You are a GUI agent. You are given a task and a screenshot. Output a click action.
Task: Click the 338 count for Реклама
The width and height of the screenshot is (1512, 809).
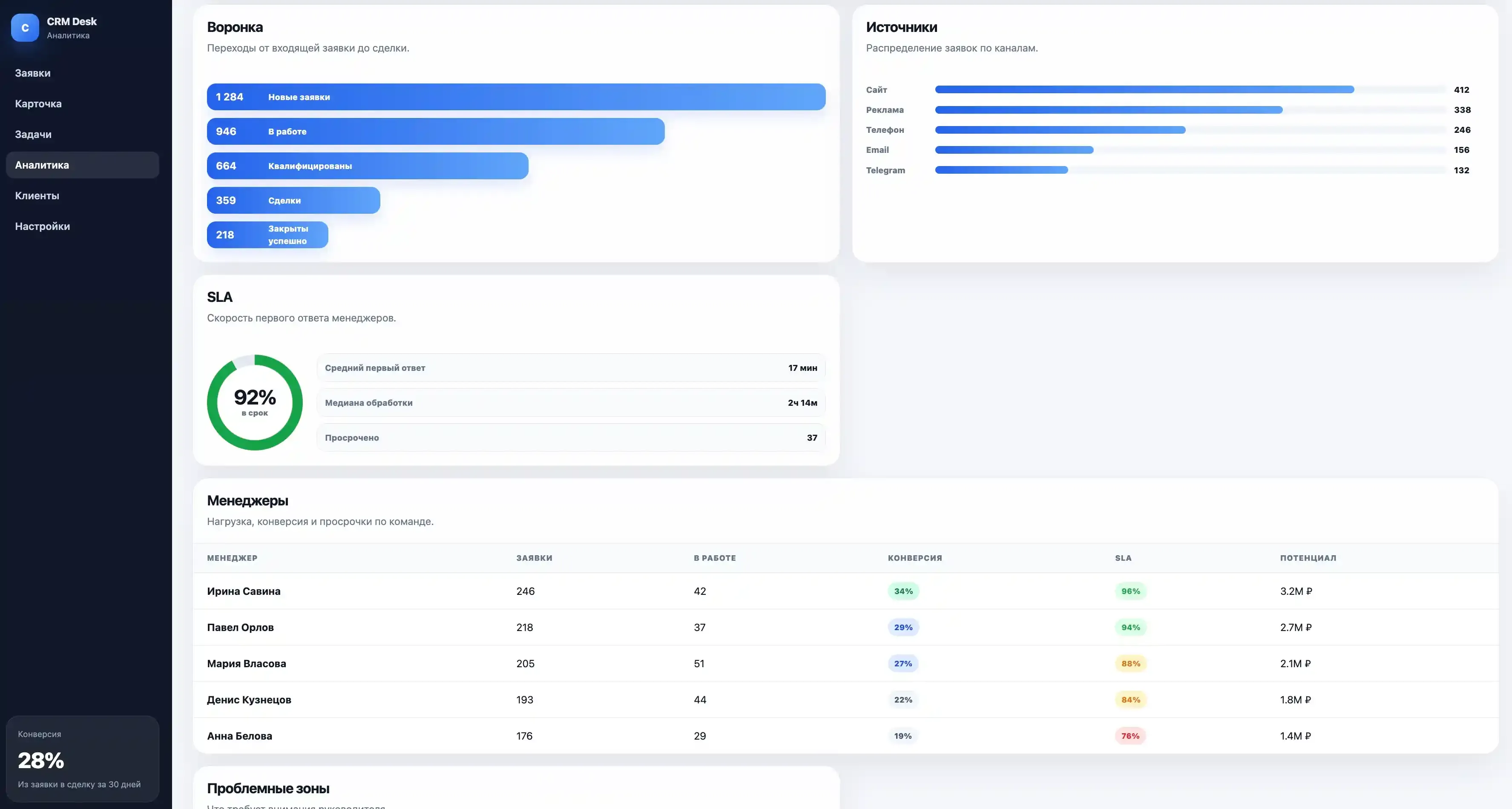(1462, 110)
